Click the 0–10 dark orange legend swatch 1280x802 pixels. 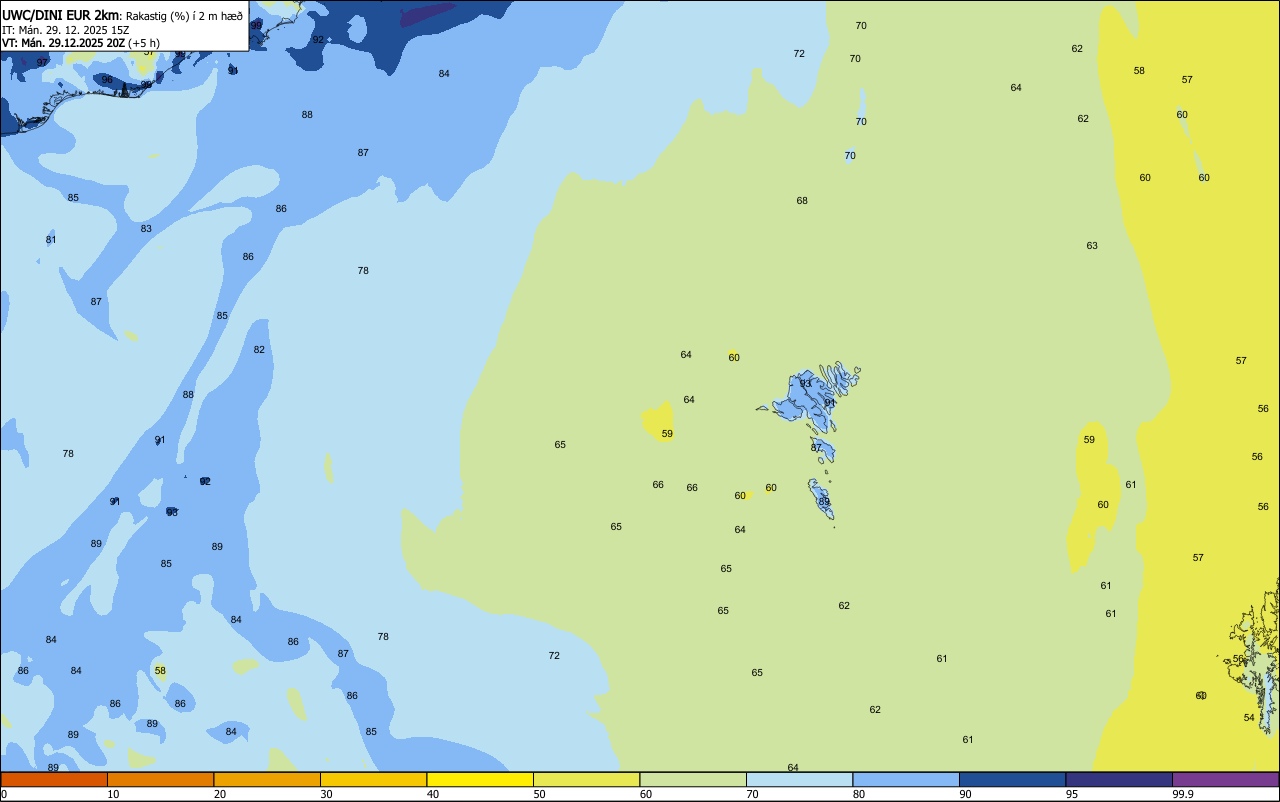[54, 779]
